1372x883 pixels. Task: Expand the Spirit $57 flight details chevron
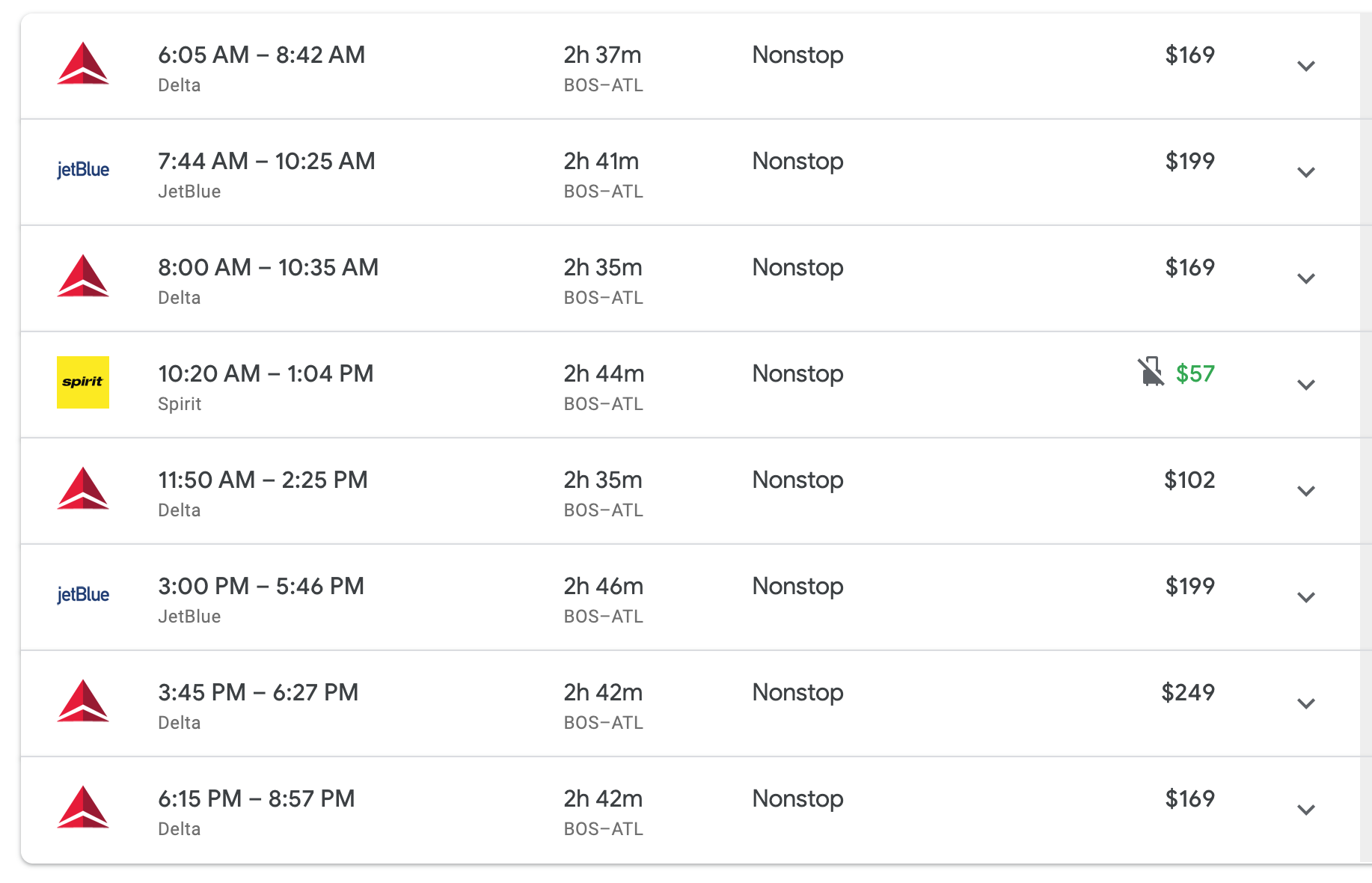point(1305,385)
